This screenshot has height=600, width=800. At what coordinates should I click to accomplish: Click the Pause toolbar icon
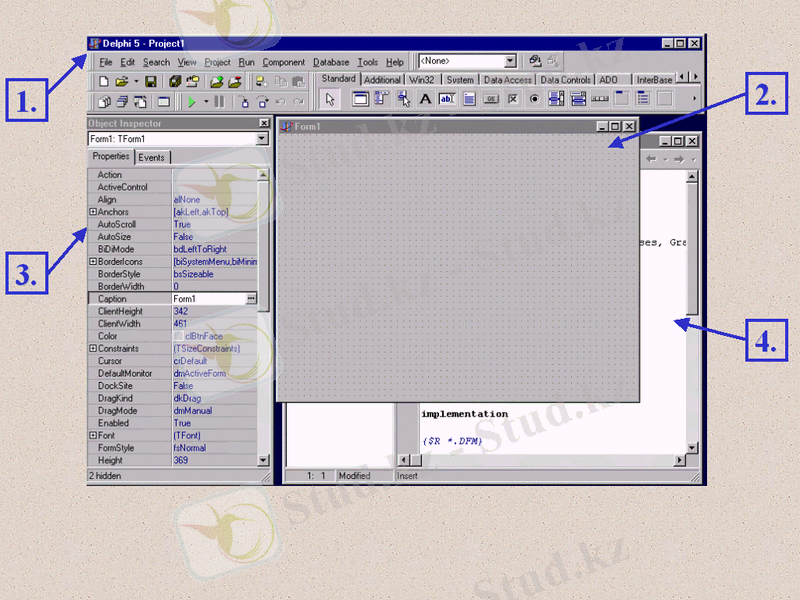pos(219,101)
